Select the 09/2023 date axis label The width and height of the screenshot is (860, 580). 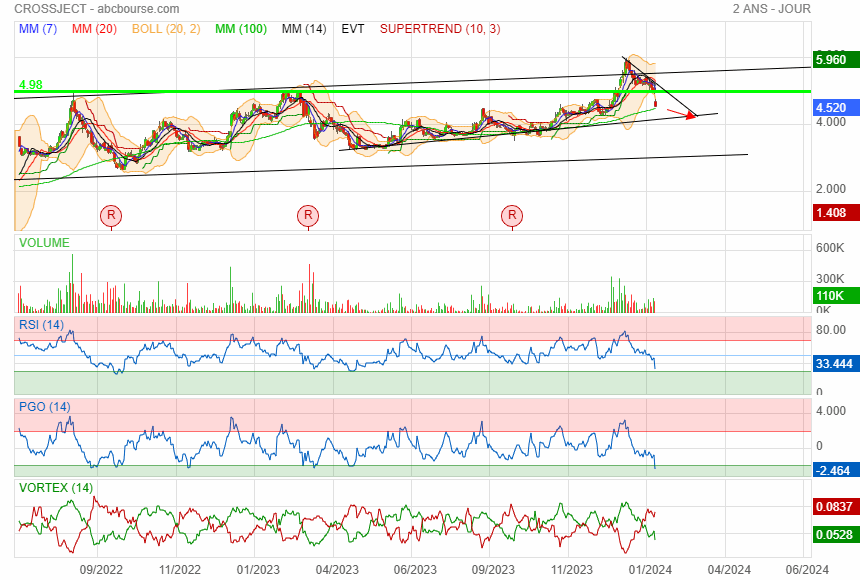point(494,570)
